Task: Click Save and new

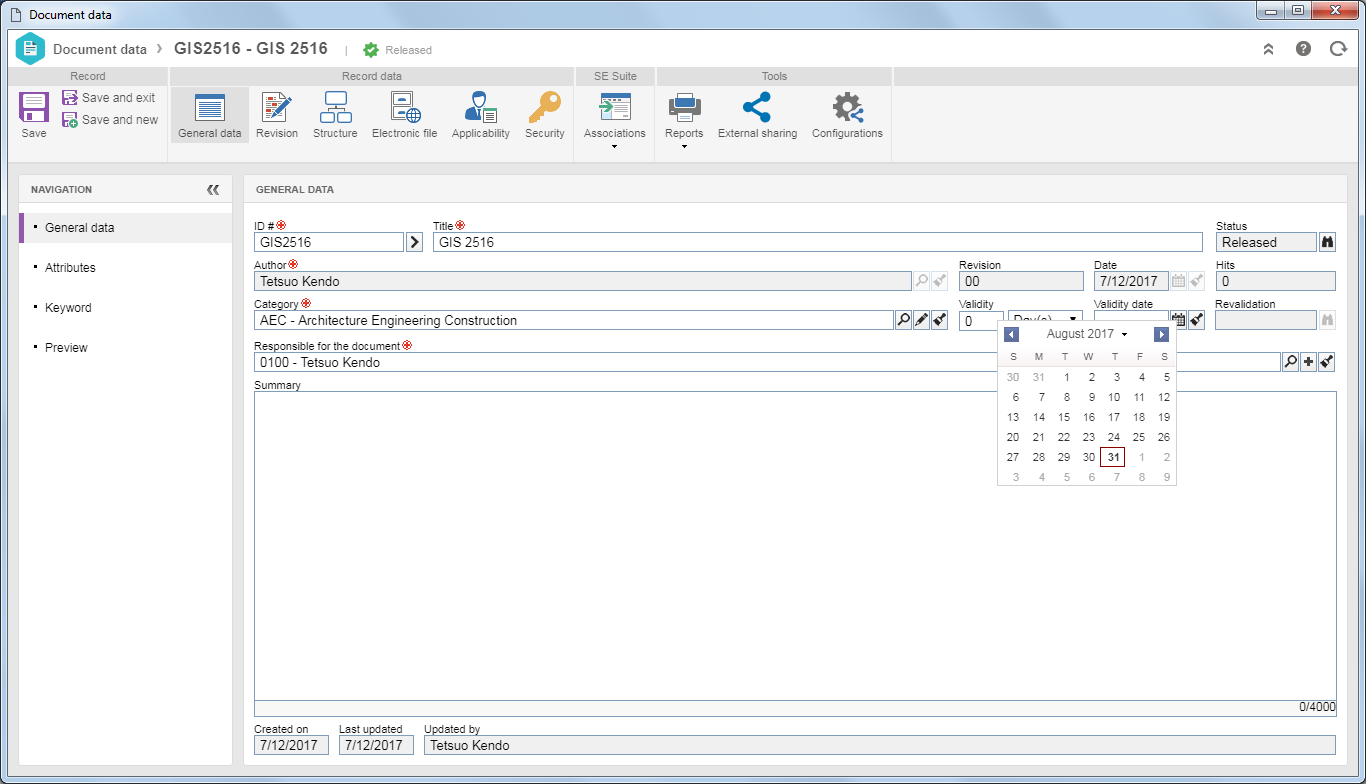Action: click(x=110, y=120)
